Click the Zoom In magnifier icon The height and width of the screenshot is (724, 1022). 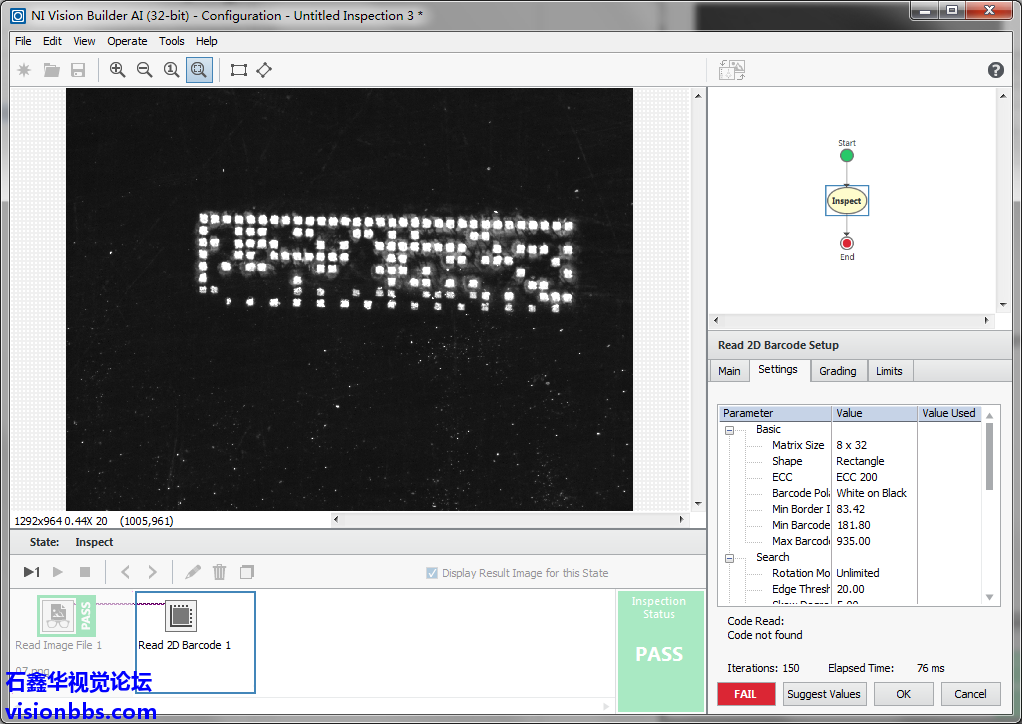pos(118,70)
